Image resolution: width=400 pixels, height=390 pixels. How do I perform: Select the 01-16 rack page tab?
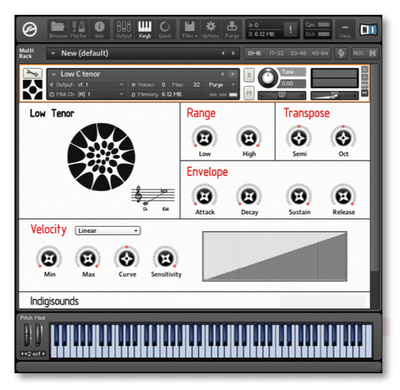coord(254,53)
